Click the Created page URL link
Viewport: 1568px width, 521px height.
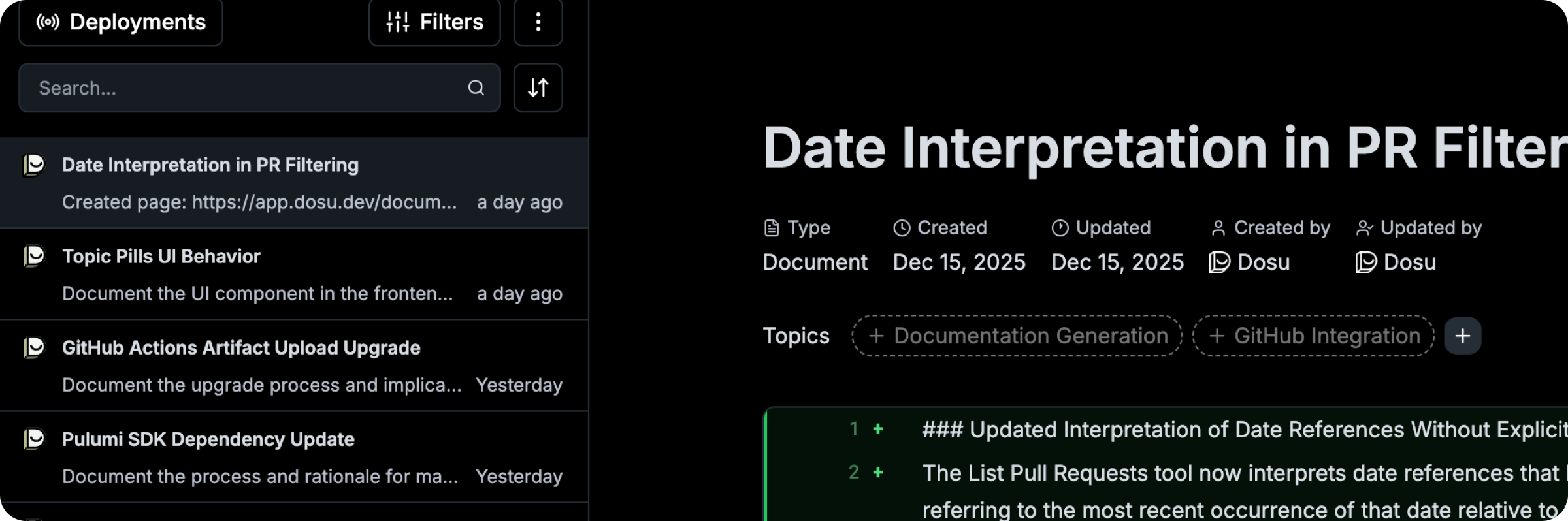pos(261,202)
